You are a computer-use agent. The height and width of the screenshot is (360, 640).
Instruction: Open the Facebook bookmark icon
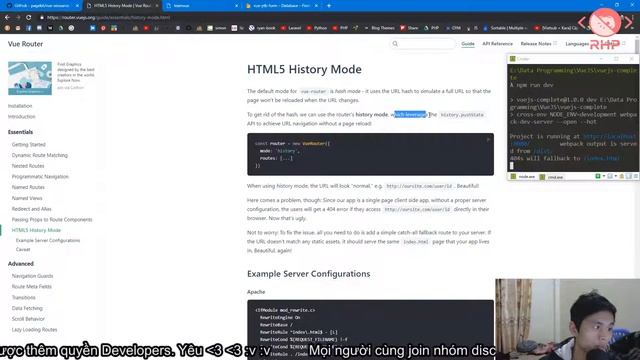click(29, 28)
